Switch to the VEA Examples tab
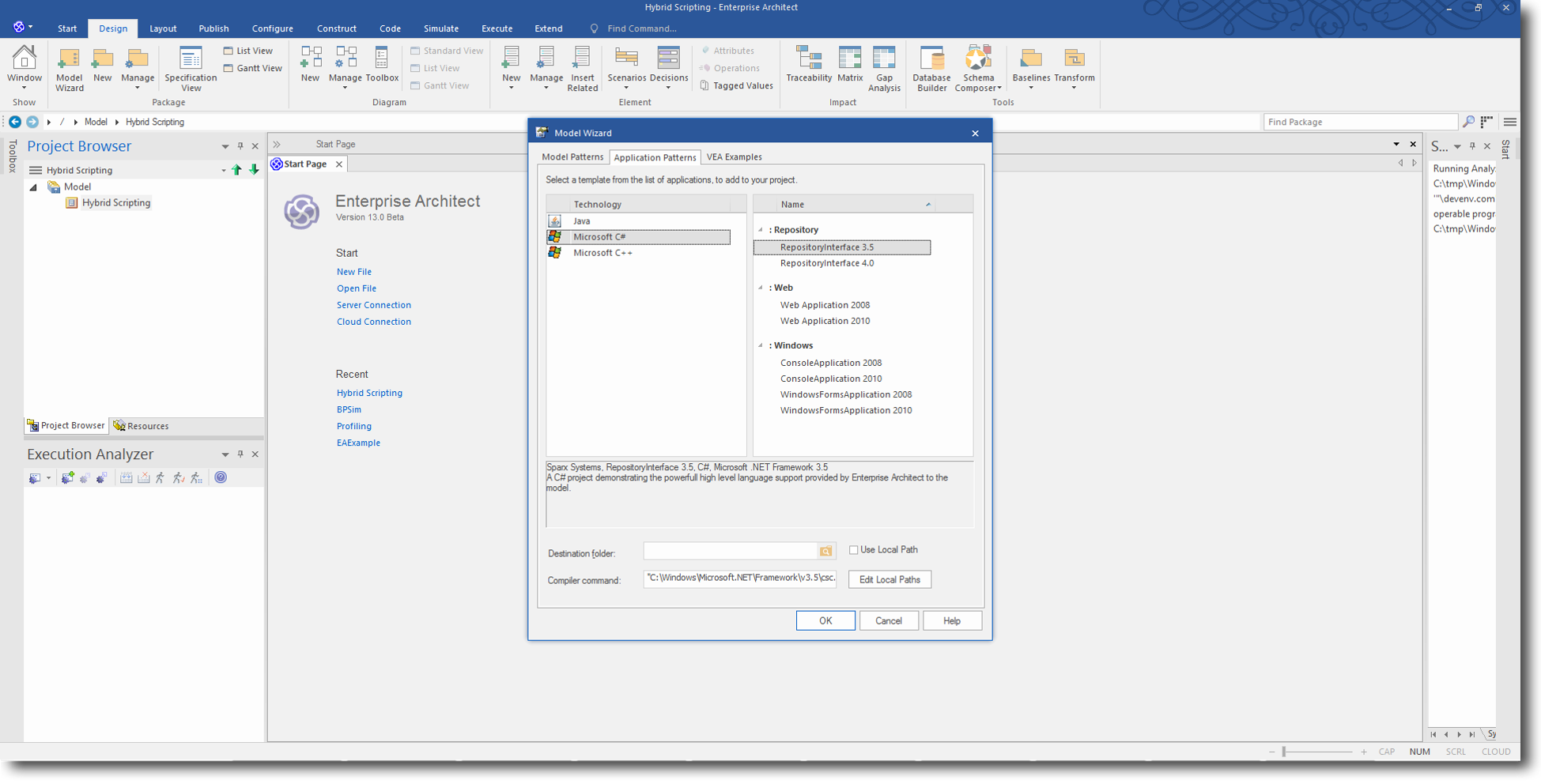 coord(734,157)
